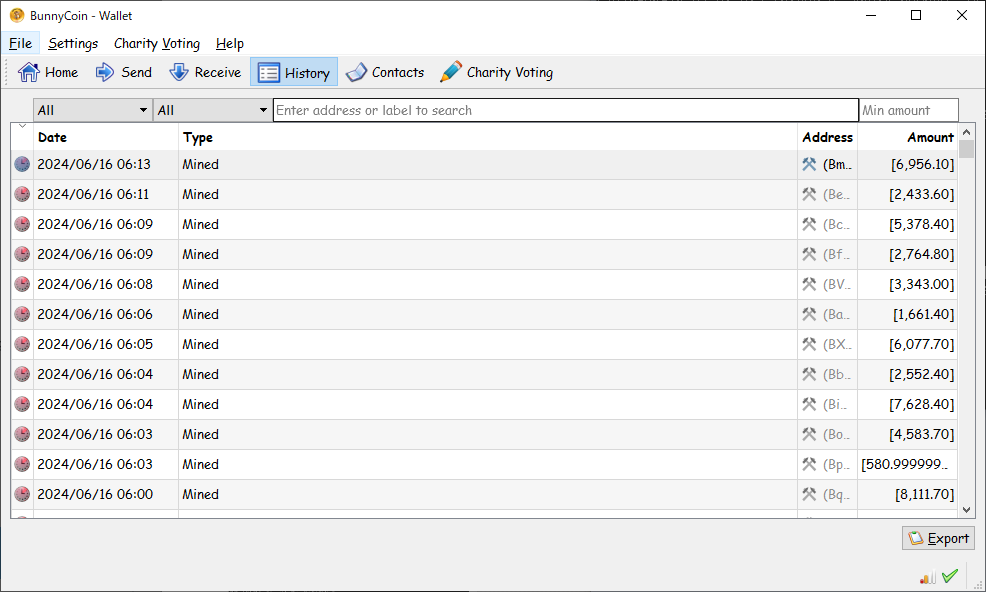Open the Settings menu
Image resolution: width=986 pixels, height=592 pixels.
[x=73, y=43]
